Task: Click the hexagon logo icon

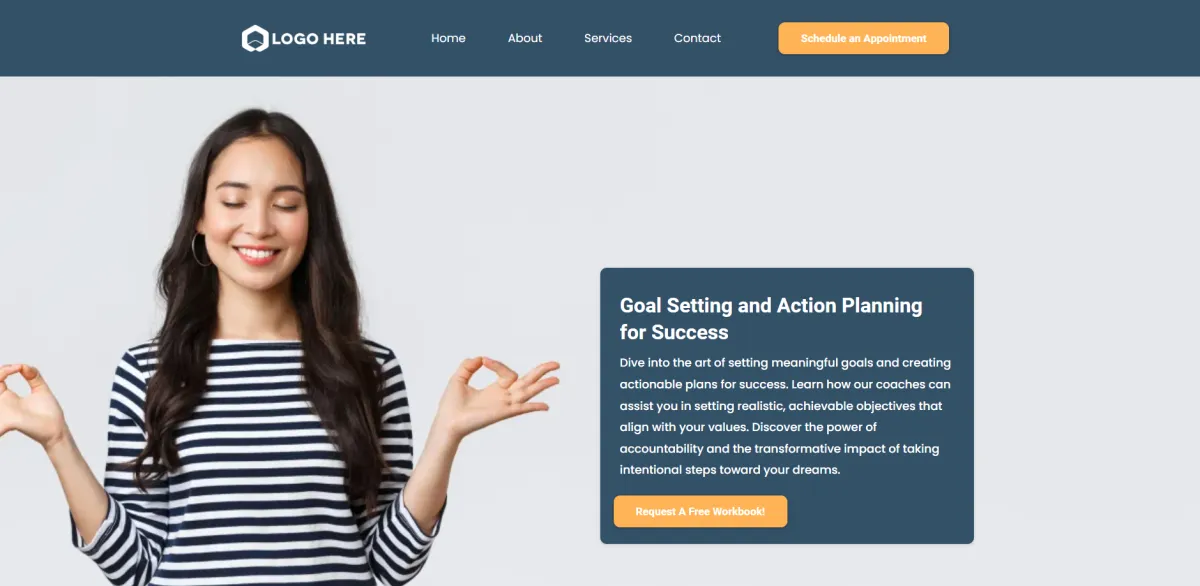Action: 255,39
